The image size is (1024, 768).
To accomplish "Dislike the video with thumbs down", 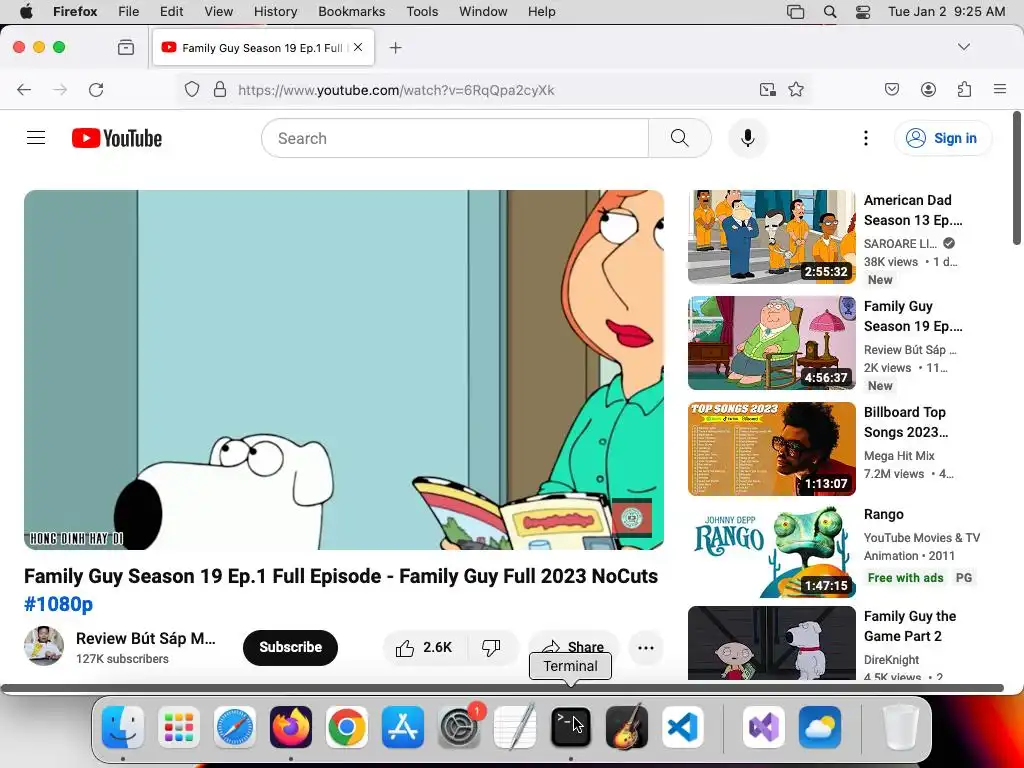I will [491, 647].
